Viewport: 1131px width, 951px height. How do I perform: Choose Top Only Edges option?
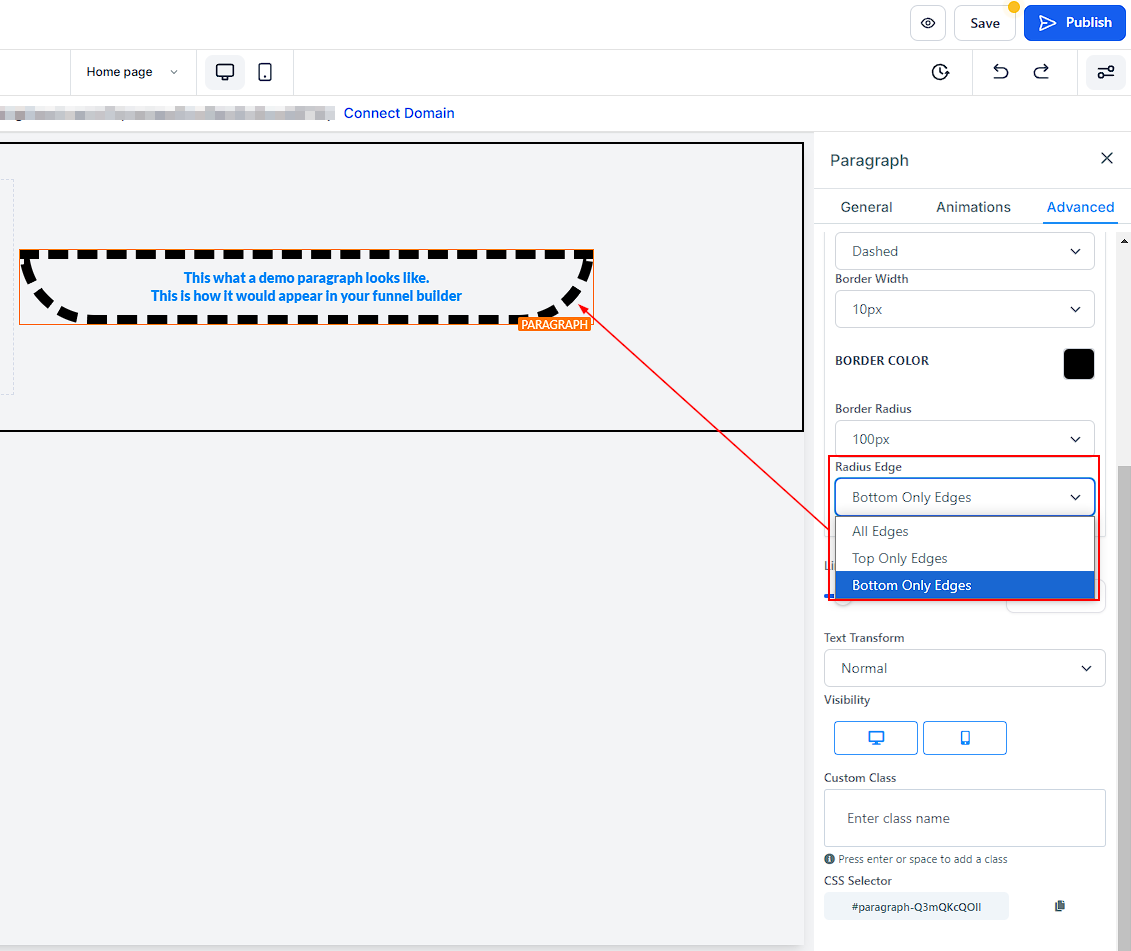(899, 558)
